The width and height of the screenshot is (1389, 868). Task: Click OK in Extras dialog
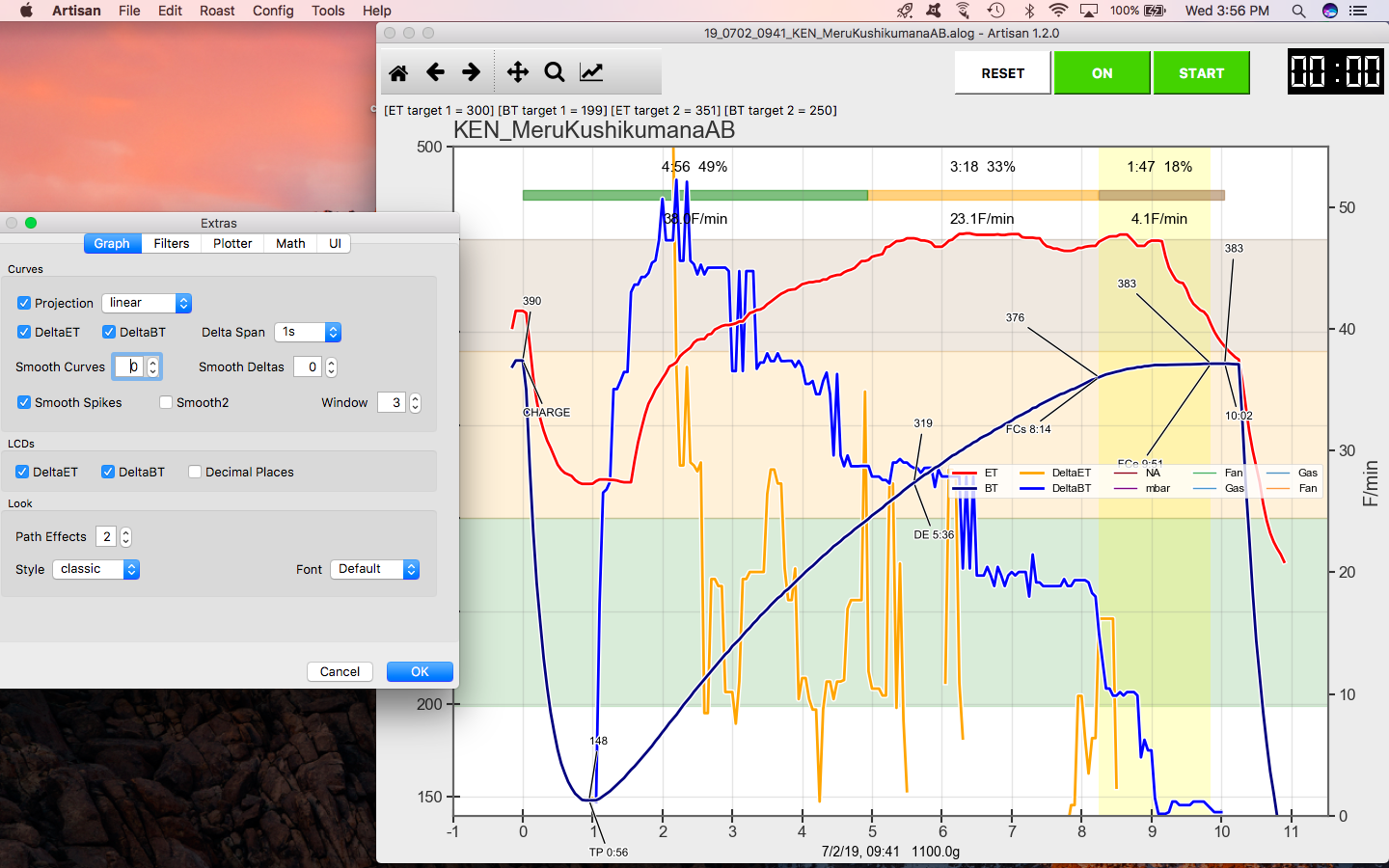420,671
